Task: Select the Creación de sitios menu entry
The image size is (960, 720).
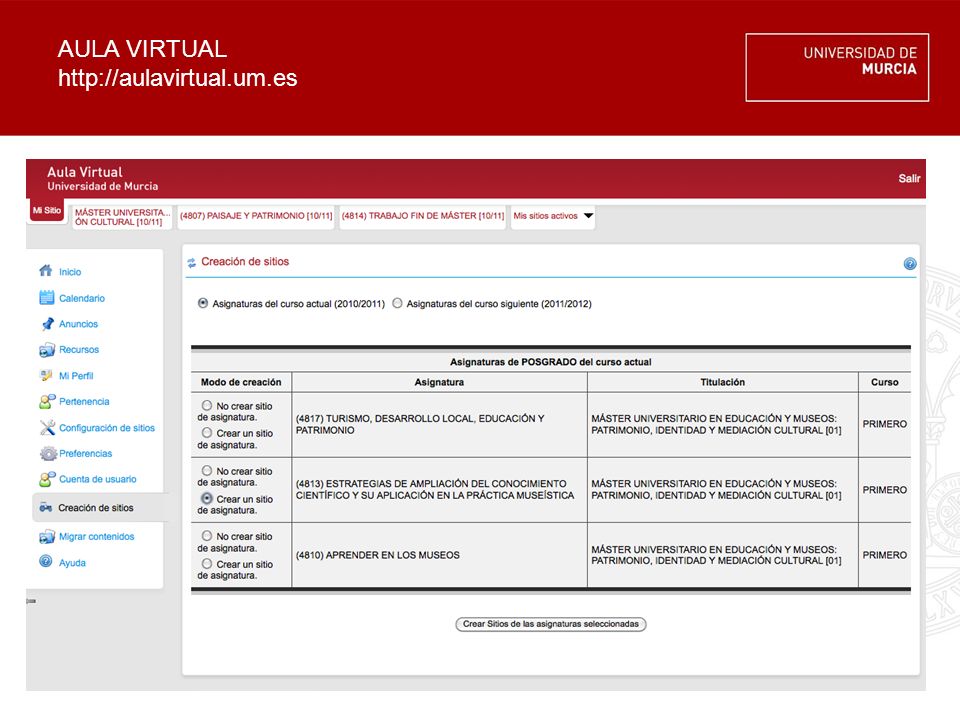Action: click(x=98, y=508)
